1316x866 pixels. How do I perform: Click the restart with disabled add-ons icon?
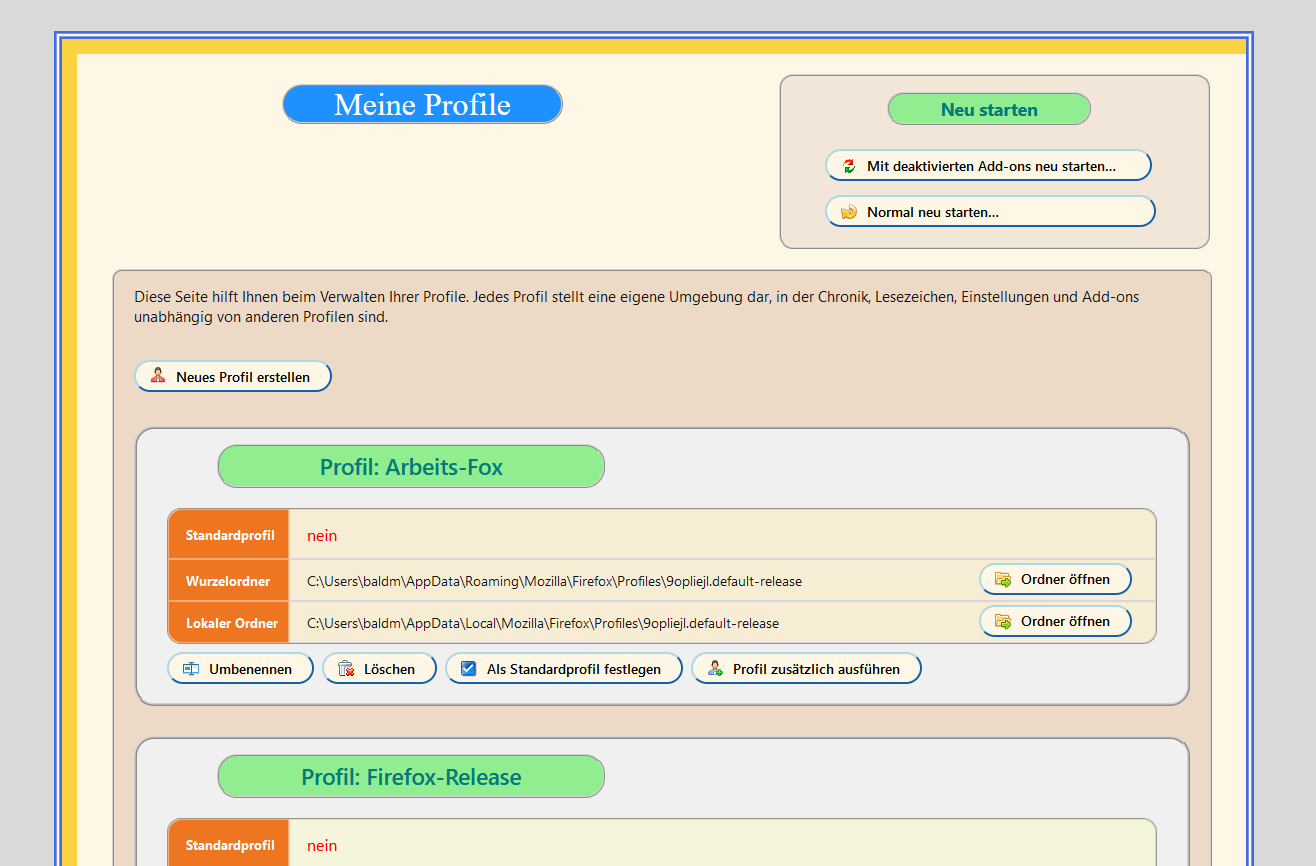pos(849,166)
